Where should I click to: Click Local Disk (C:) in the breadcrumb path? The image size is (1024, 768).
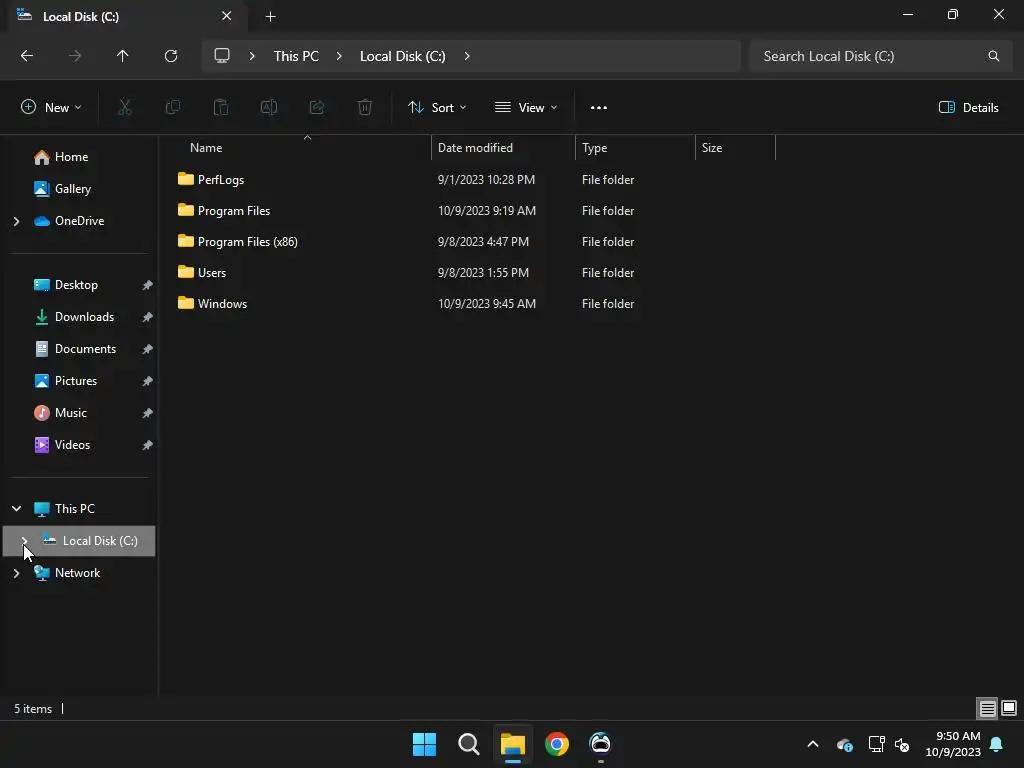click(402, 56)
